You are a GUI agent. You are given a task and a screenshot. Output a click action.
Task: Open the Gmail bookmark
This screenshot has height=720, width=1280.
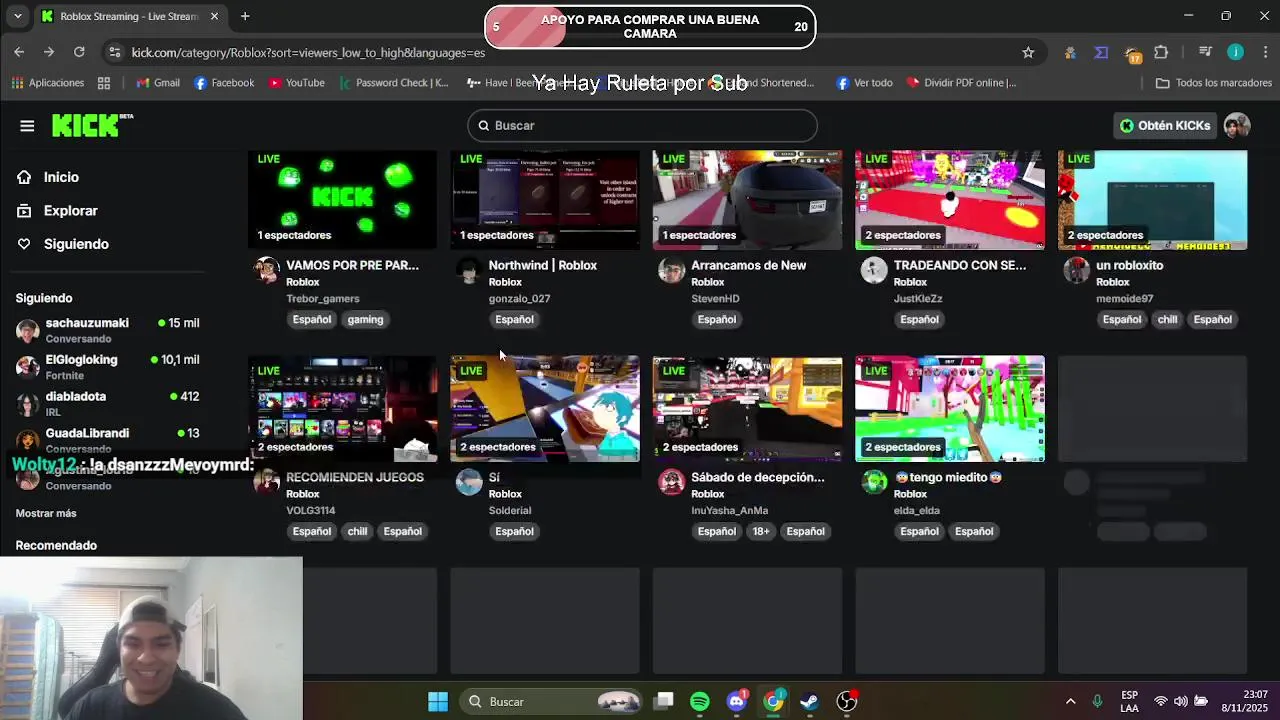point(158,83)
